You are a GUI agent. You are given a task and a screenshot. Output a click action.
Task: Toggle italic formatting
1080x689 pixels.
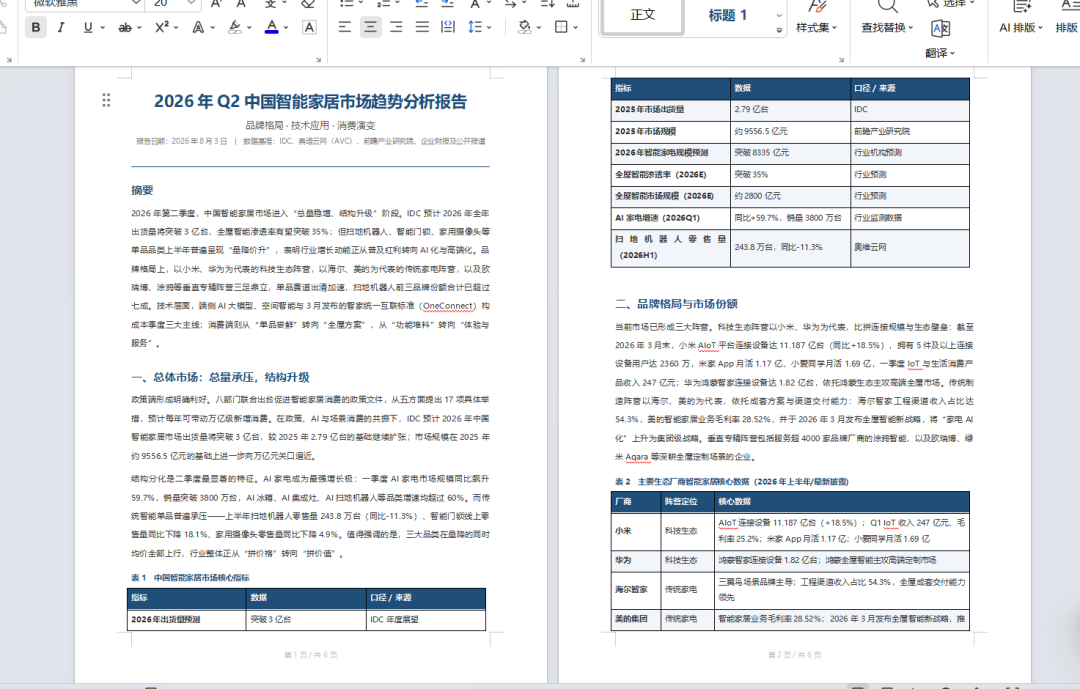[x=61, y=28]
